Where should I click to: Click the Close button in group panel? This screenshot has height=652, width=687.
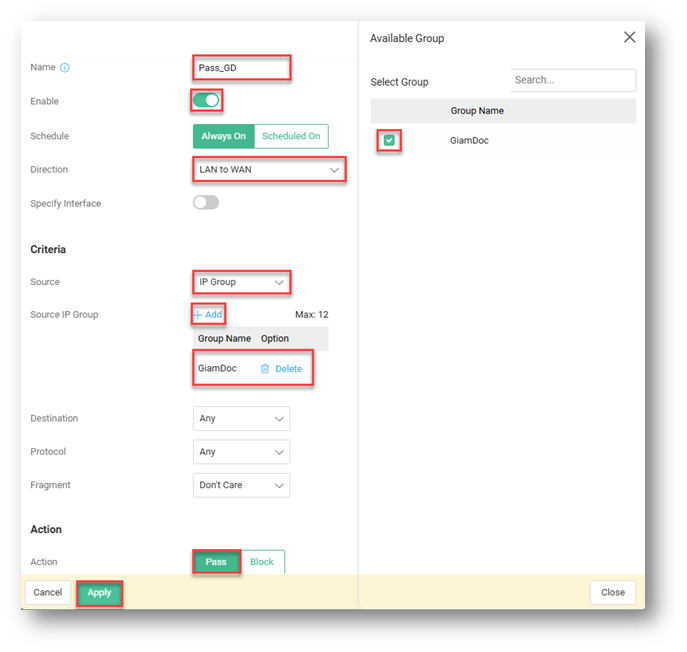click(612, 592)
